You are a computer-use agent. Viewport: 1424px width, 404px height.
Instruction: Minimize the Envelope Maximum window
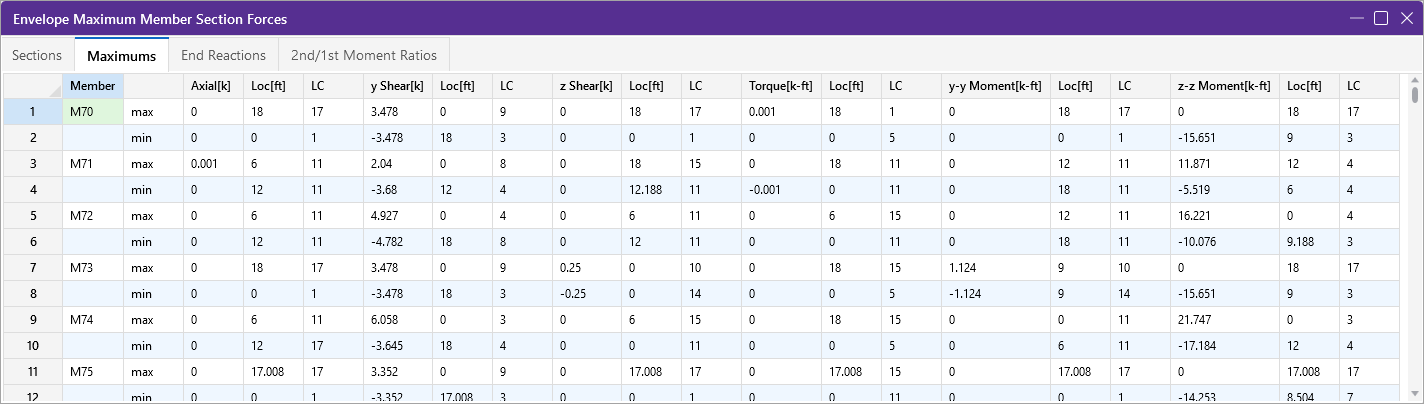click(1357, 18)
